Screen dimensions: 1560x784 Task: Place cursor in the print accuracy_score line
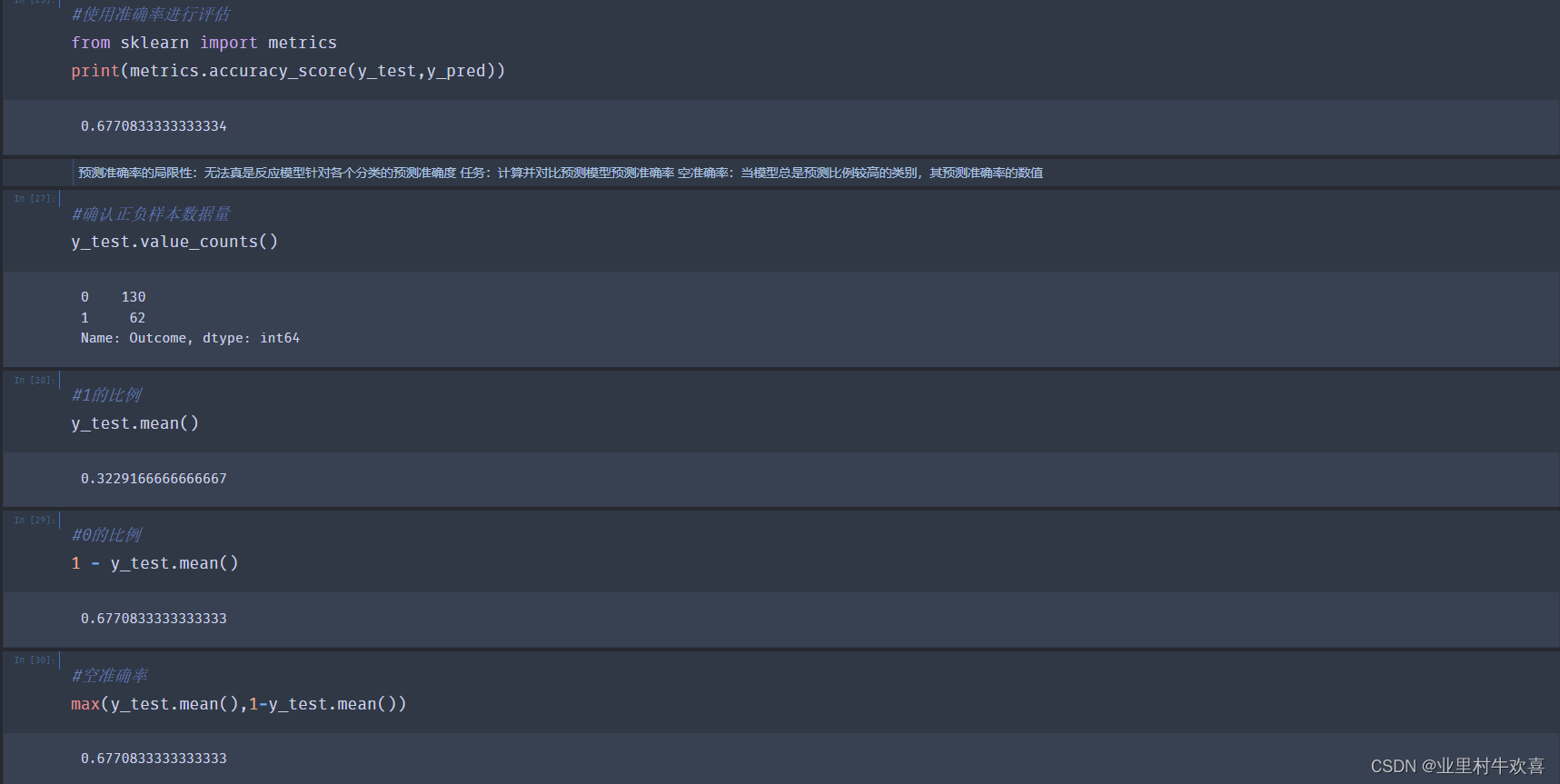288,71
